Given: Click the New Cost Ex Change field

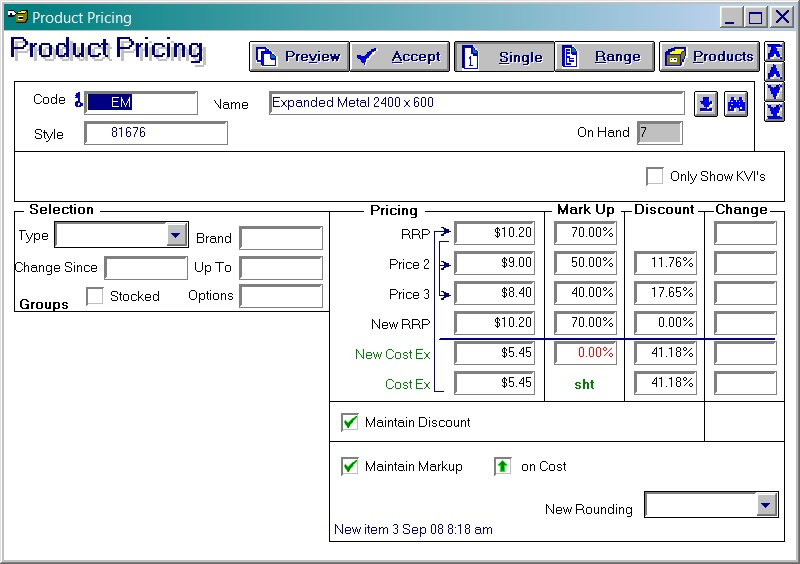Looking at the screenshot, I should pyautogui.click(x=745, y=353).
